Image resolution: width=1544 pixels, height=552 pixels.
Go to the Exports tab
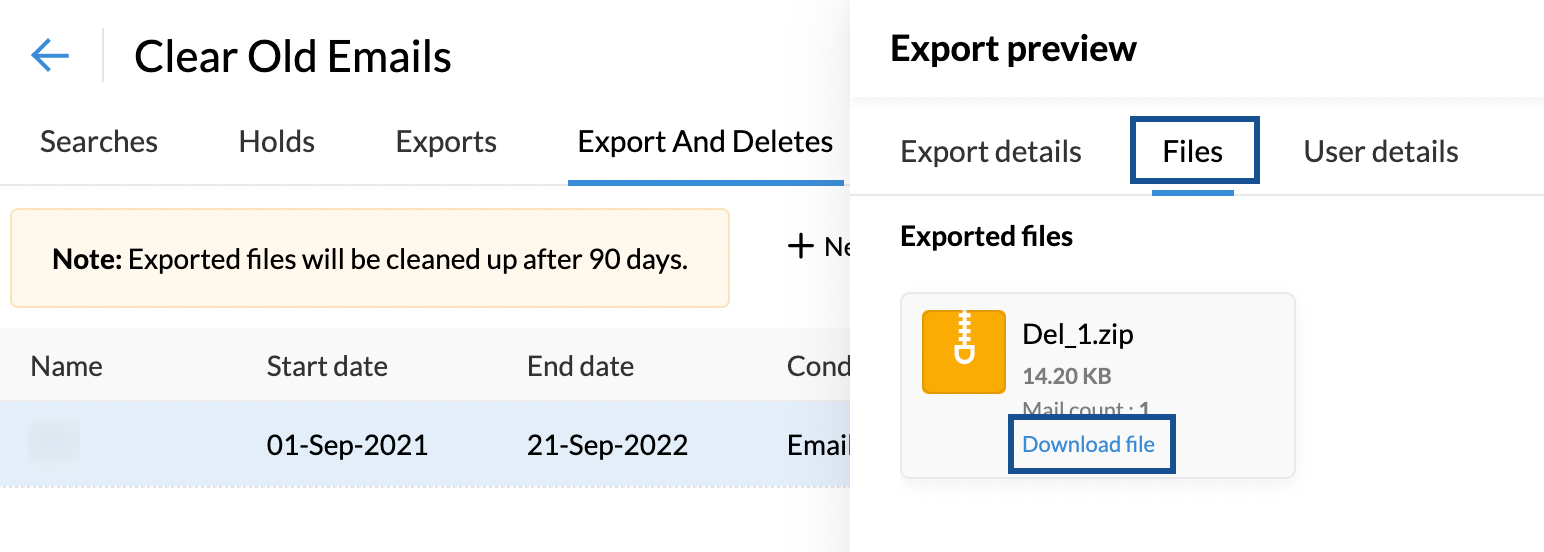click(446, 142)
